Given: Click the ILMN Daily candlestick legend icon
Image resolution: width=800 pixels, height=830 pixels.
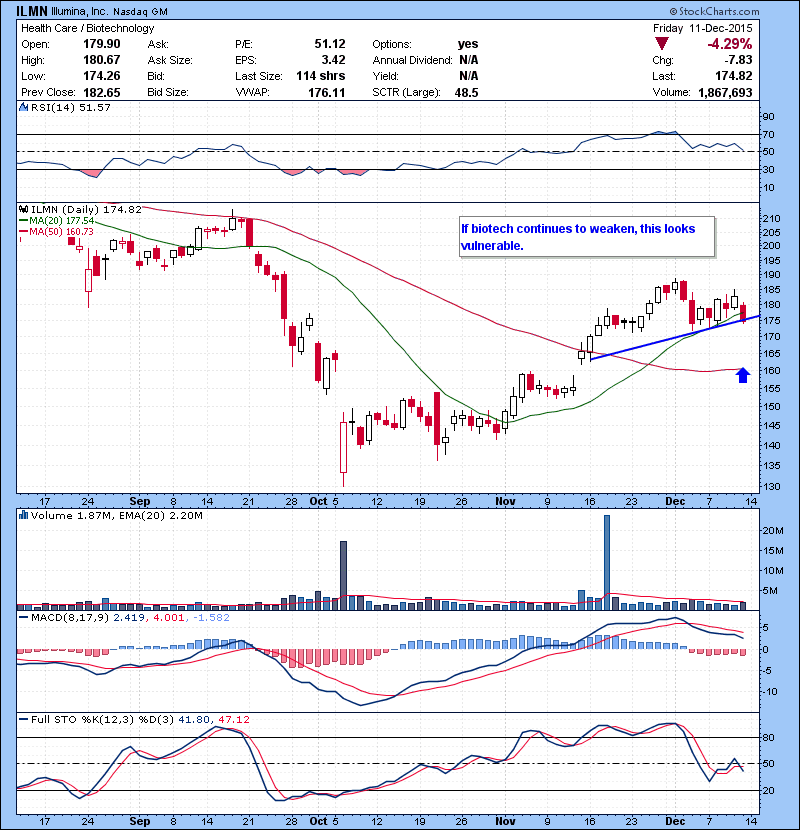Looking at the screenshot, I should click(x=23, y=210).
